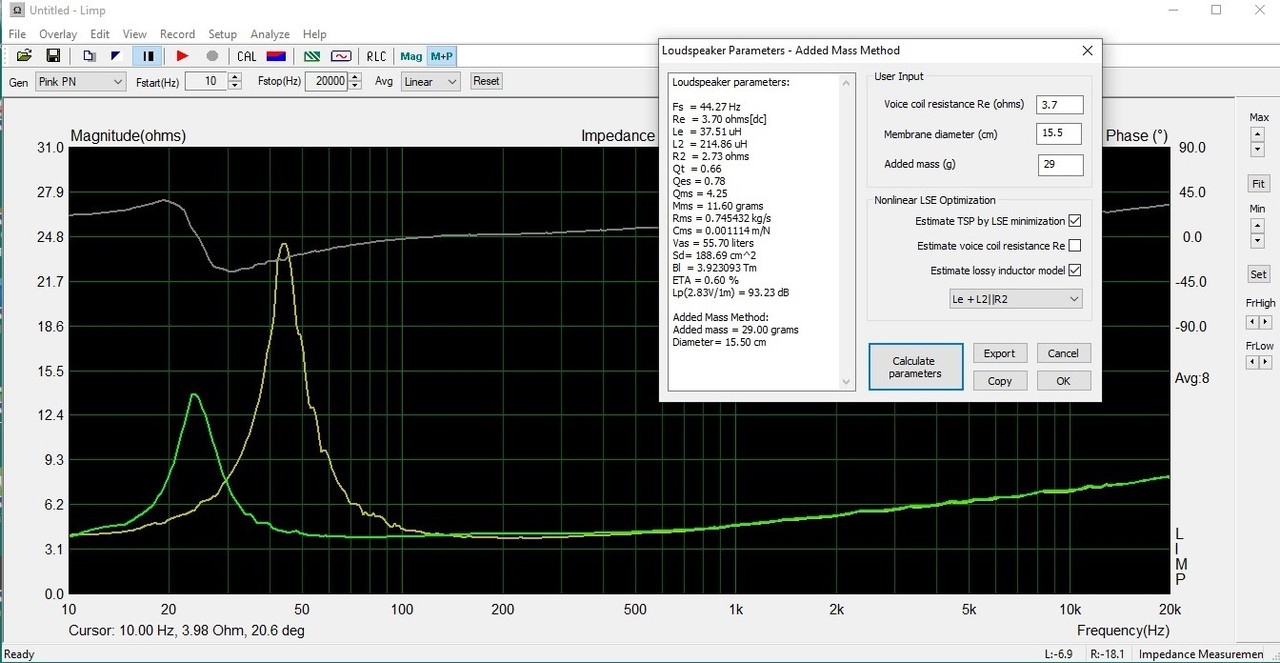1280x663 pixels.
Task: Click the red and blue level meter icon
Action: tap(277, 56)
